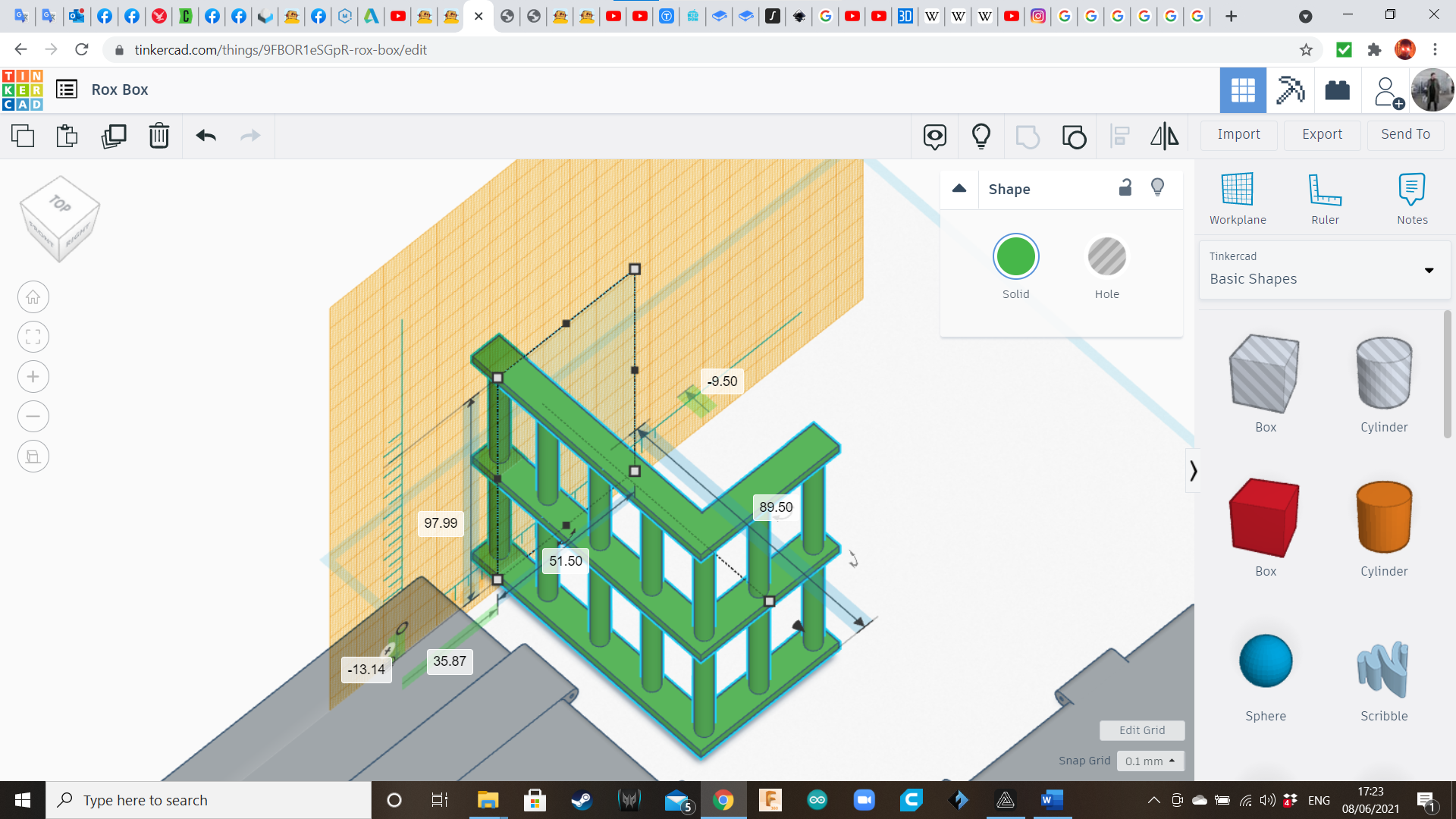Open Import from the toolbar

[x=1238, y=135]
